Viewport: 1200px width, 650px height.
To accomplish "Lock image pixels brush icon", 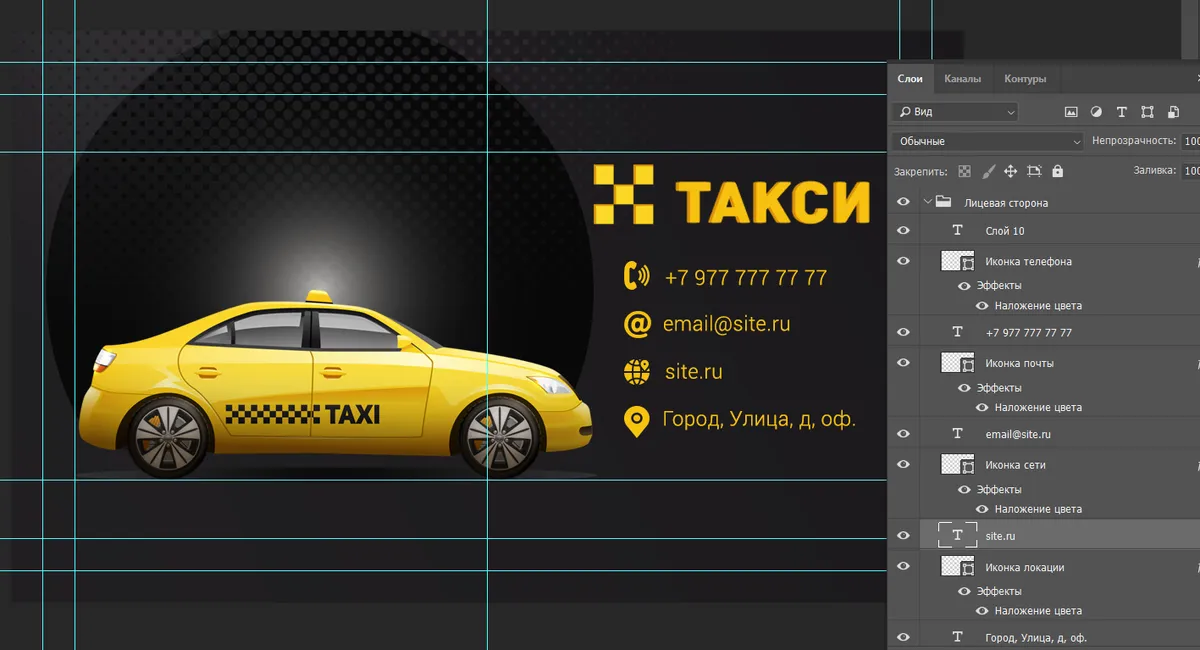I will 988,171.
